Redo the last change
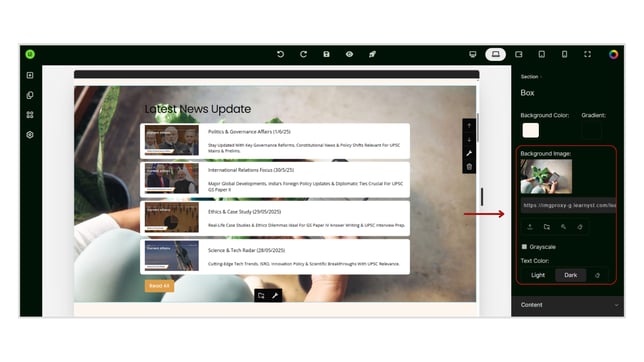Screen dimensions: 644x362 (304, 54)
